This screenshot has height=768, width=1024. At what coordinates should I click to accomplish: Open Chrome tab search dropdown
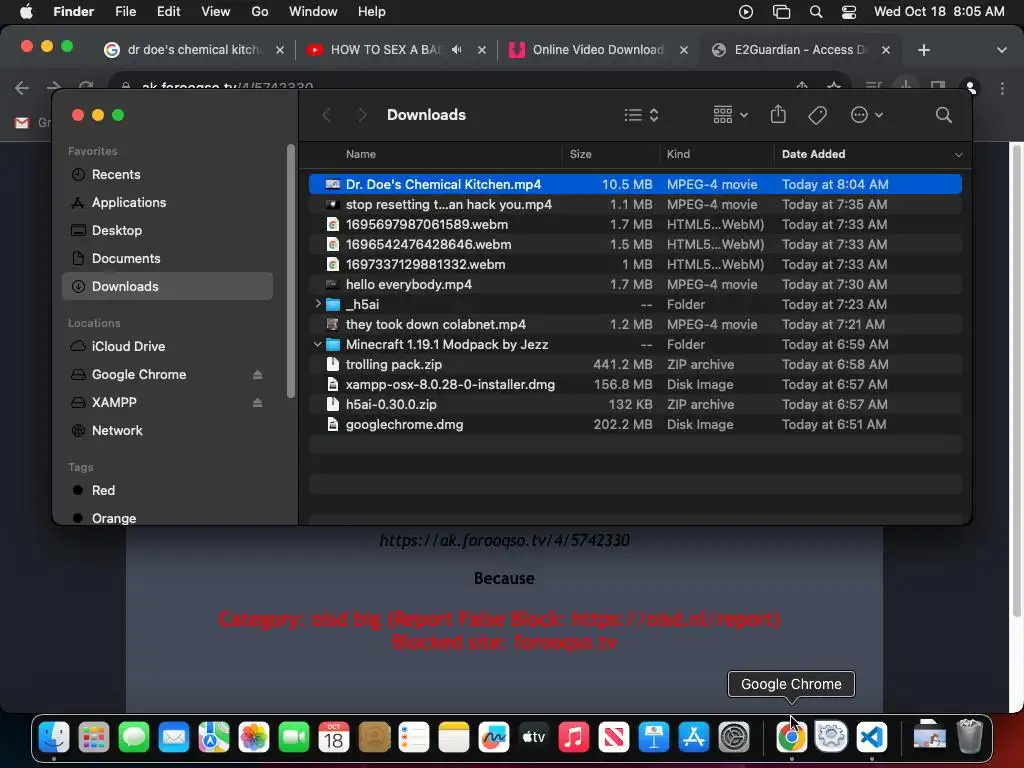tap(1001, 50)
